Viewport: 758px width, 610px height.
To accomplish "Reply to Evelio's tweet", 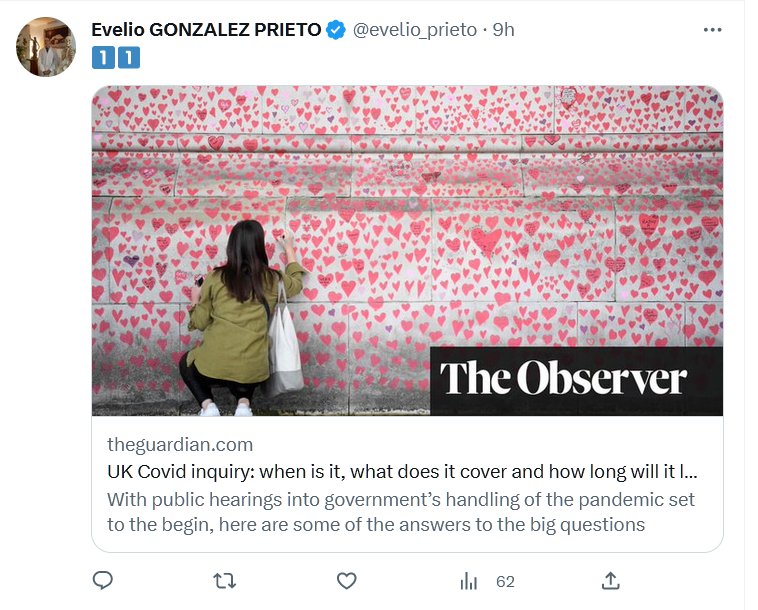I will click(102, 580).
